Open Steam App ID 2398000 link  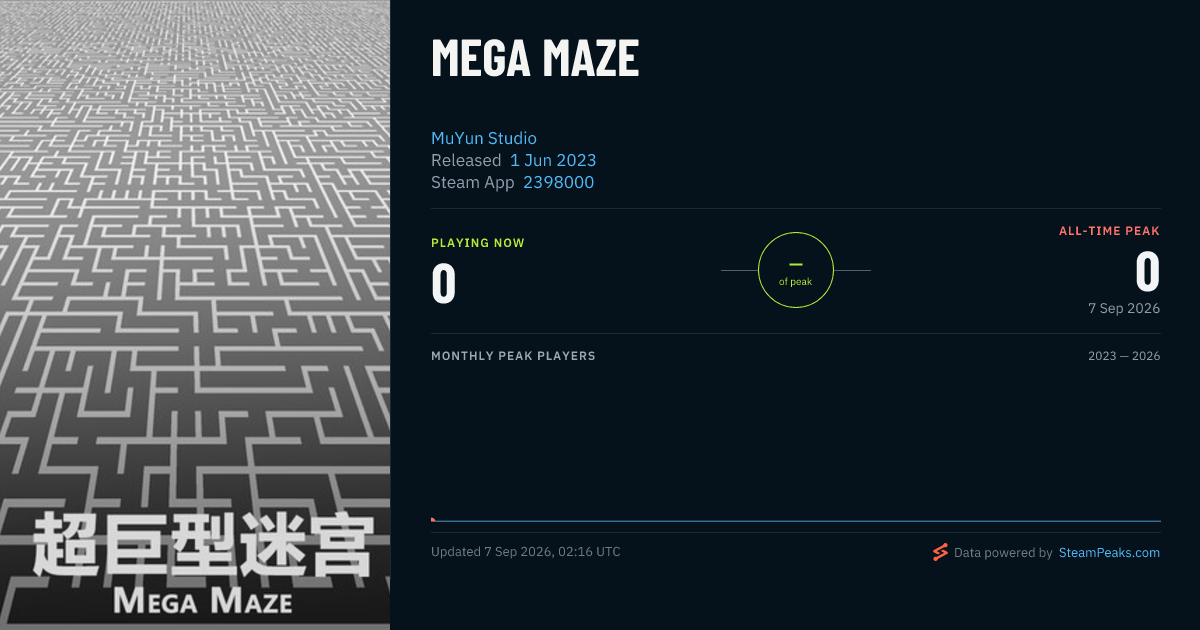[558, 182]
